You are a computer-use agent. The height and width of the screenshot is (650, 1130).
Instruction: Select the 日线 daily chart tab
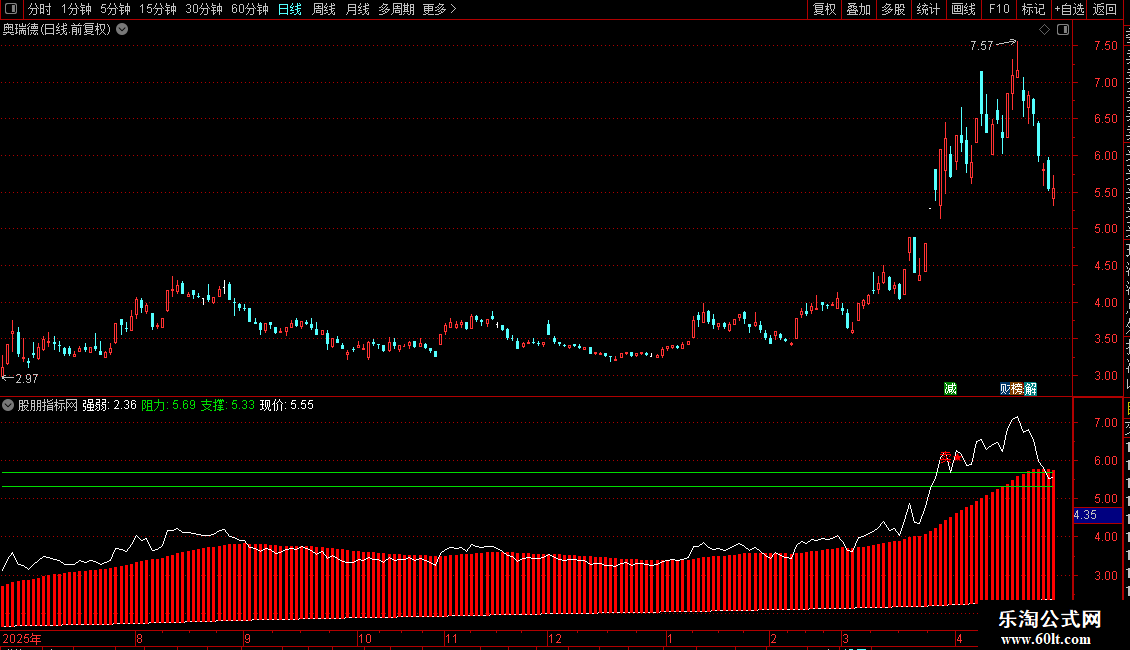click(x=290, y=9)
